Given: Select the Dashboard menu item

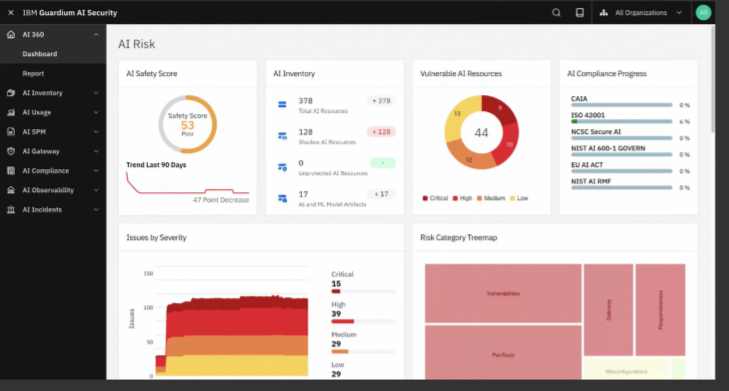Looking at the screenshot, I should click(40, 54).
